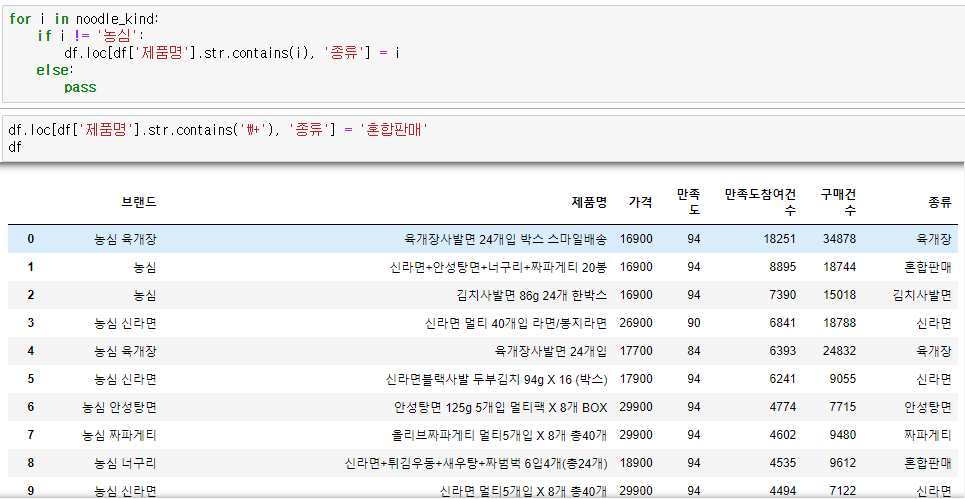Click price value 17900

click(x=636, y=379)
